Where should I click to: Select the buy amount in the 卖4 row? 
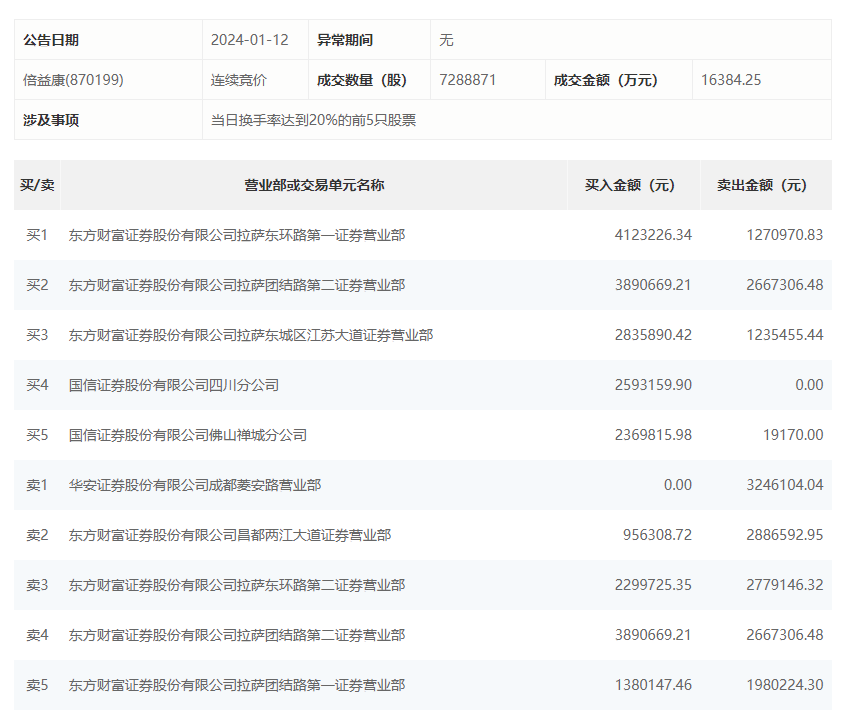coord(653,635)
